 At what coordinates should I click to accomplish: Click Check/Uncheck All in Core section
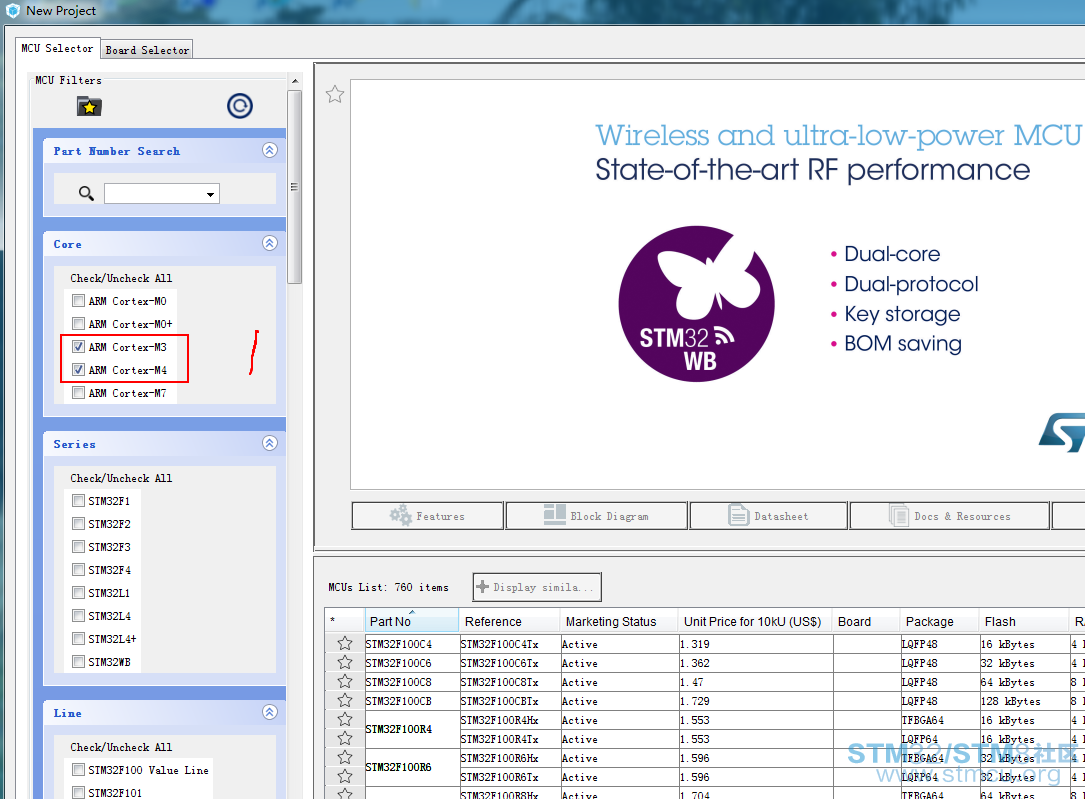click(x=121, y=278)
